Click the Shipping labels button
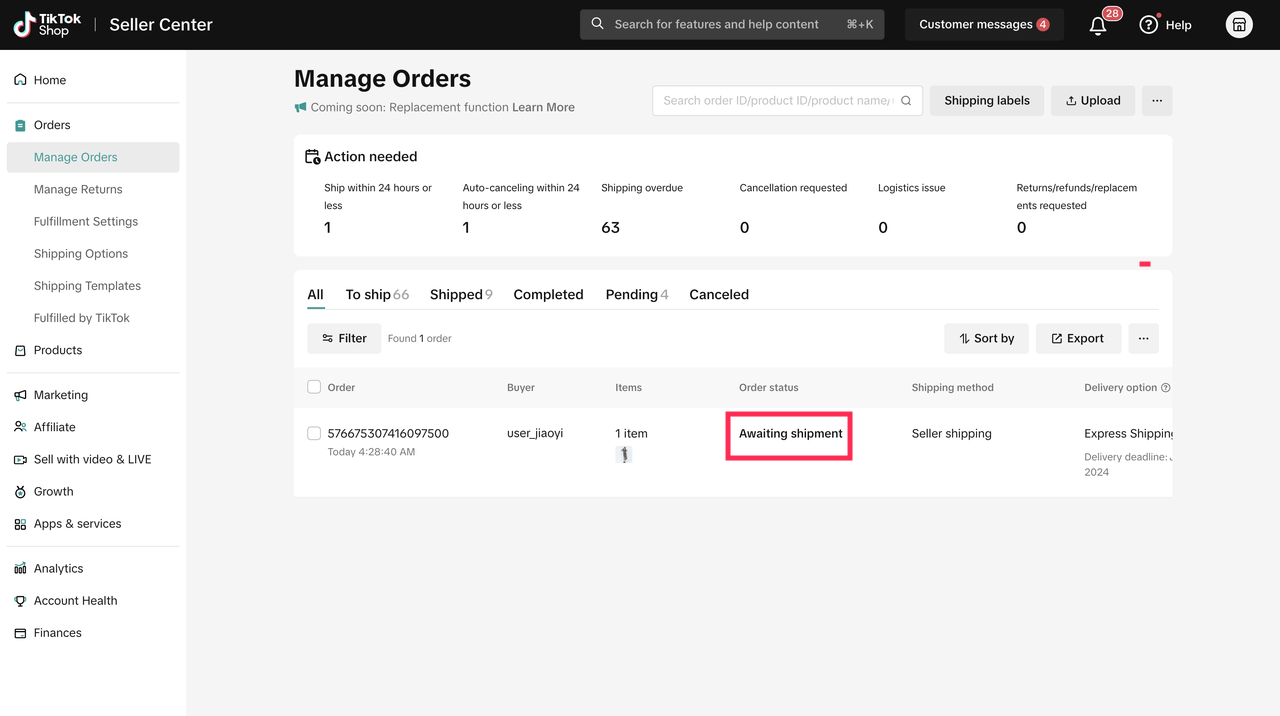 pyautogui.click(x=986, y=101)
